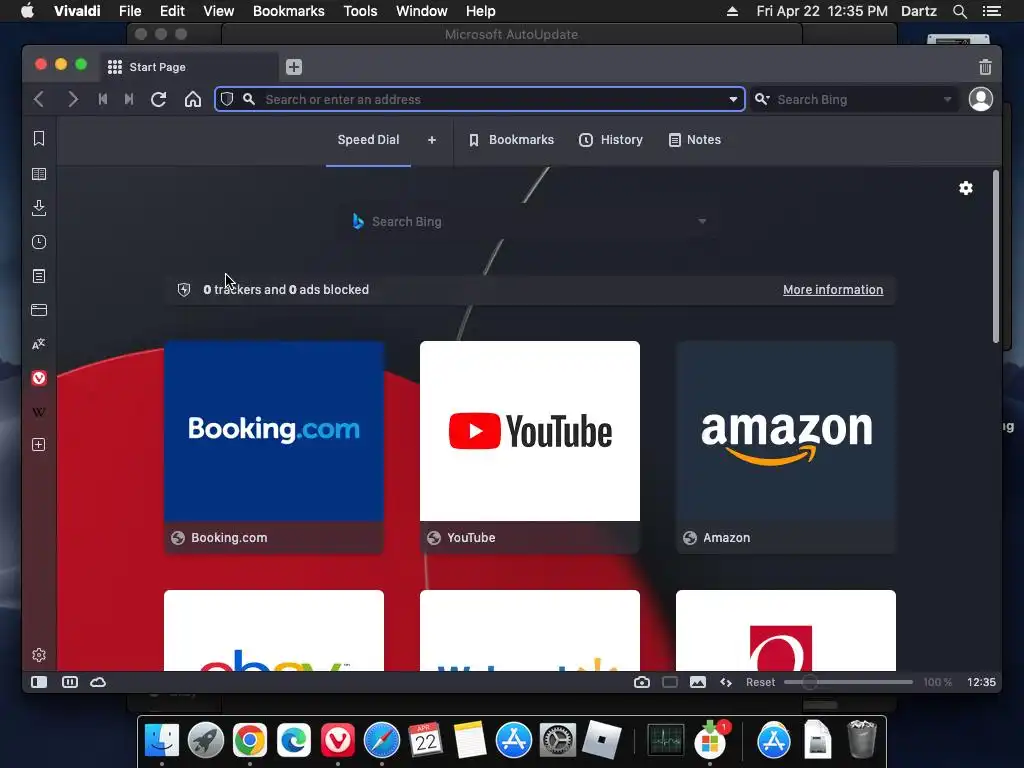This screenshot has height=768, width=1024.
Task: Open the Booking.com speed dial
Action: (274, 447)
